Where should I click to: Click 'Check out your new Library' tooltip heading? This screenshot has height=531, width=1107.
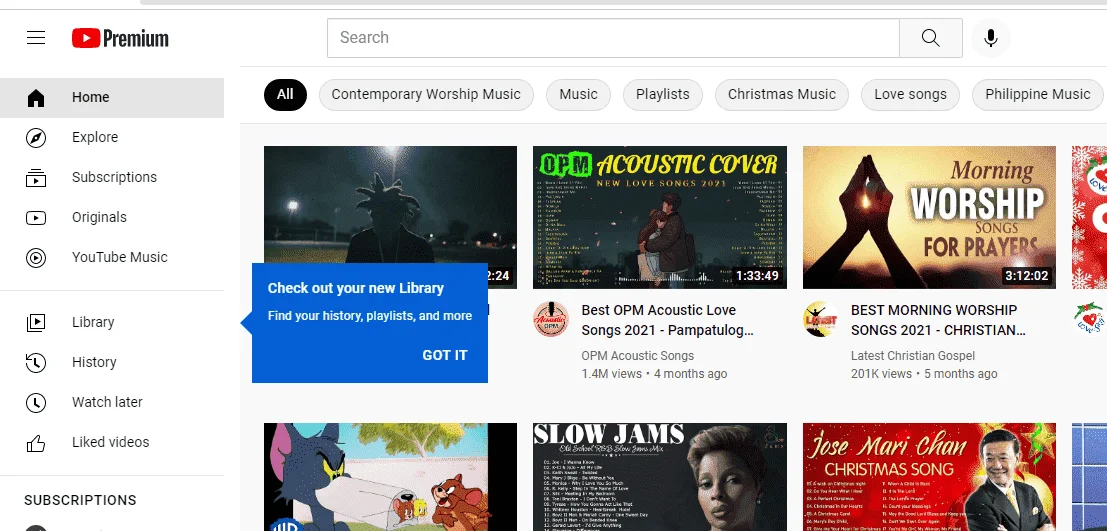point(356,288)
